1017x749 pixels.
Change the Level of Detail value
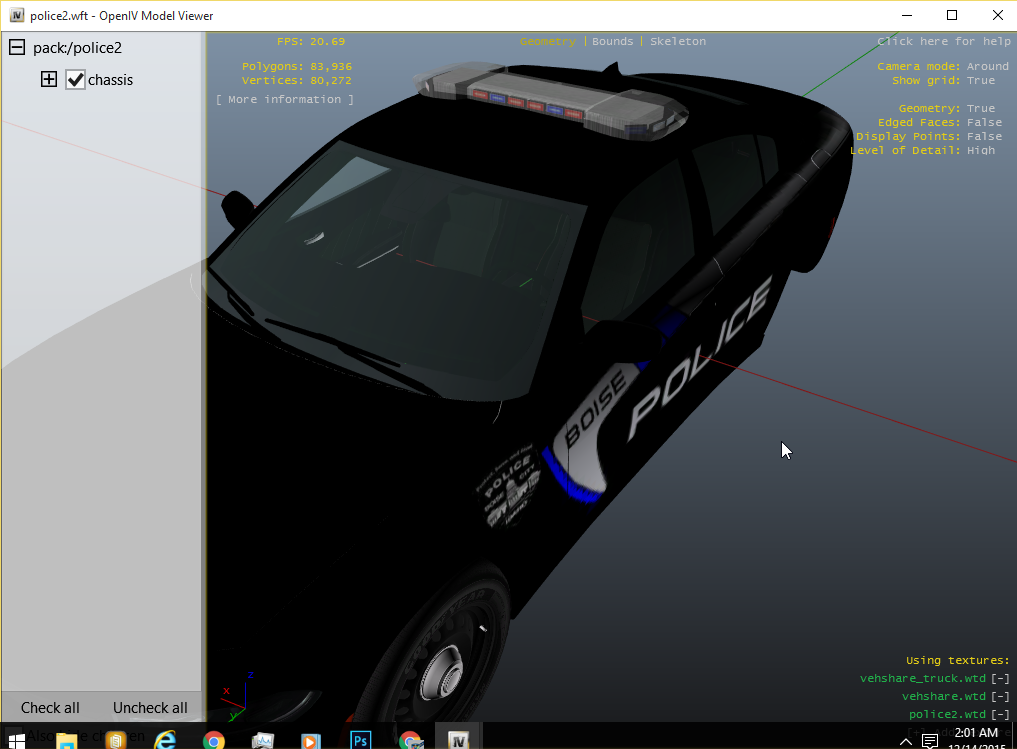980,151
